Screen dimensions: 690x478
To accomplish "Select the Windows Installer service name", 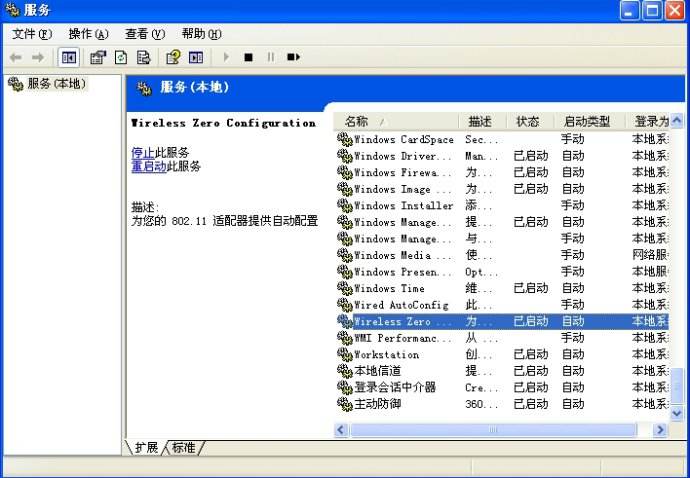I will point(403,206).
